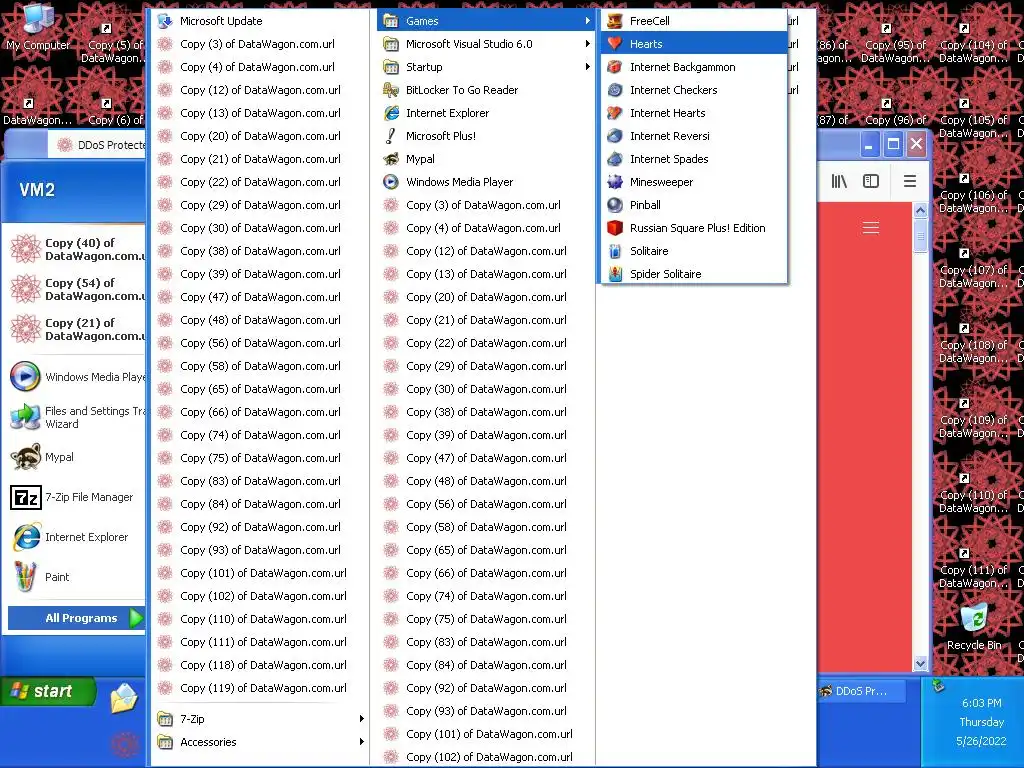Screen dimensions: 1024x768
Task: Open the Spider Solitaire icon
Action: (x=615, y=274)
